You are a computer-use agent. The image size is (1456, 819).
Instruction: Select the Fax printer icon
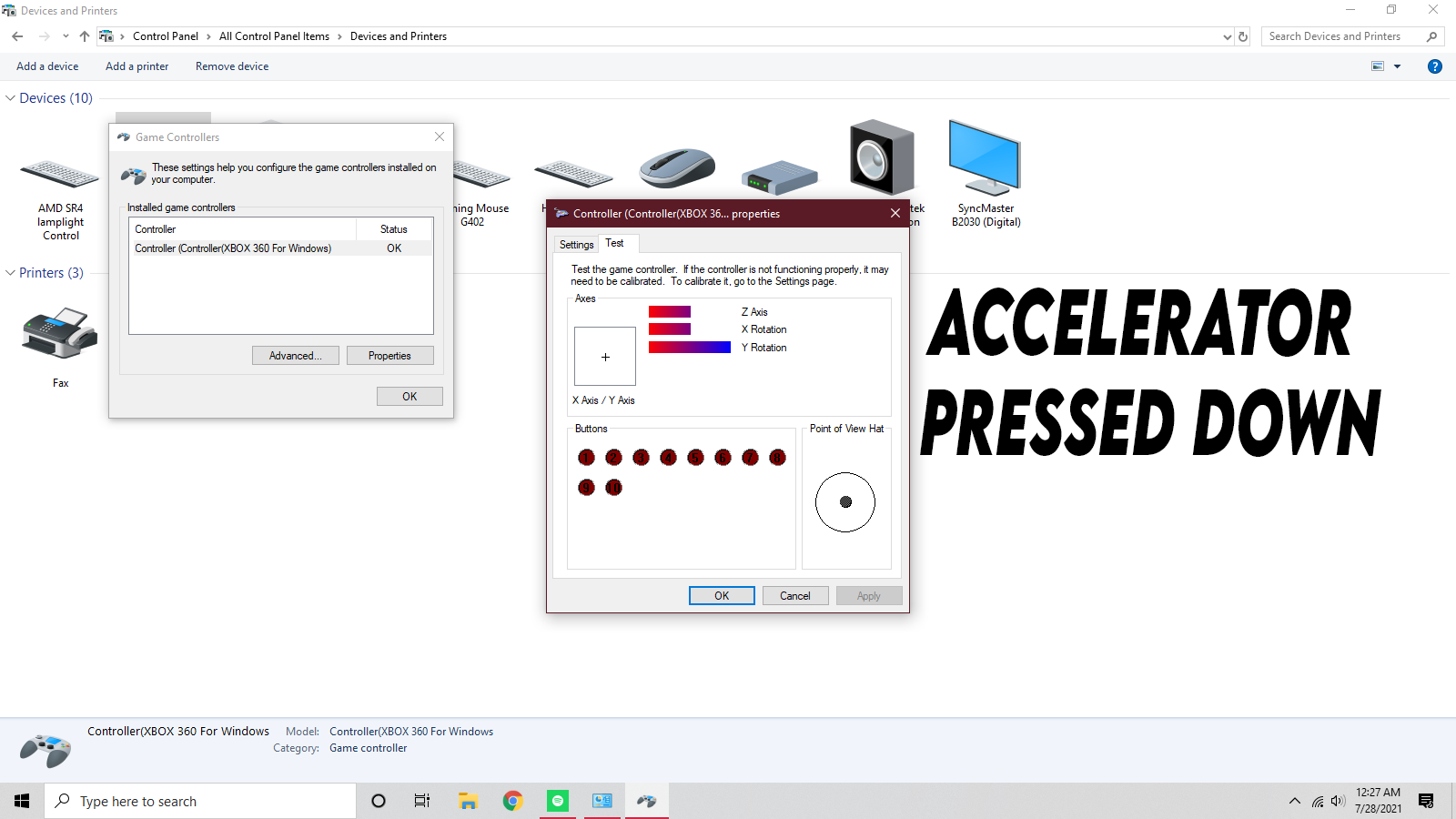(x=60, y=333)
